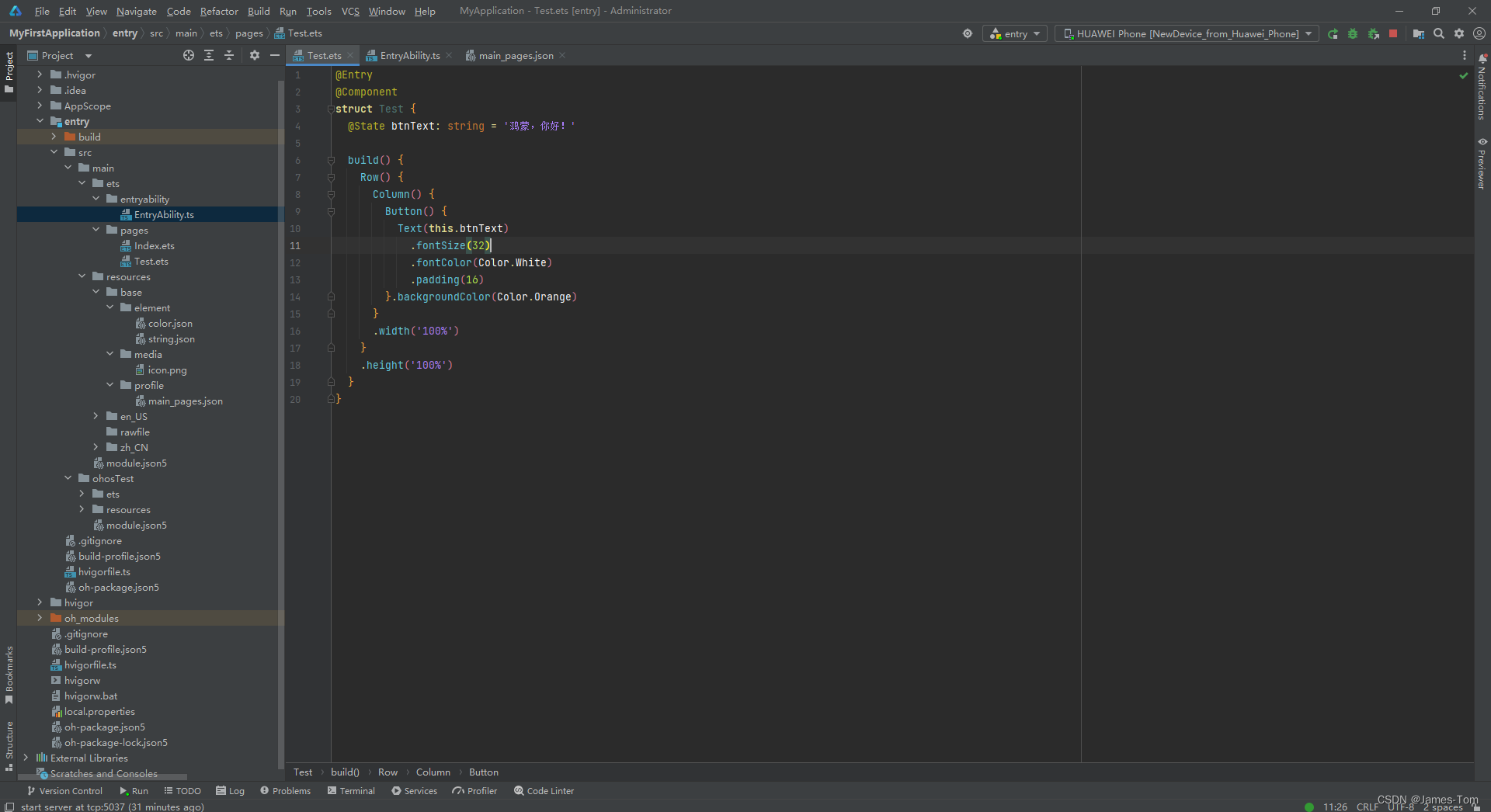Click the Column breadcrumb item
This screenshot has height=812, width=1491.
pos(433,772)
